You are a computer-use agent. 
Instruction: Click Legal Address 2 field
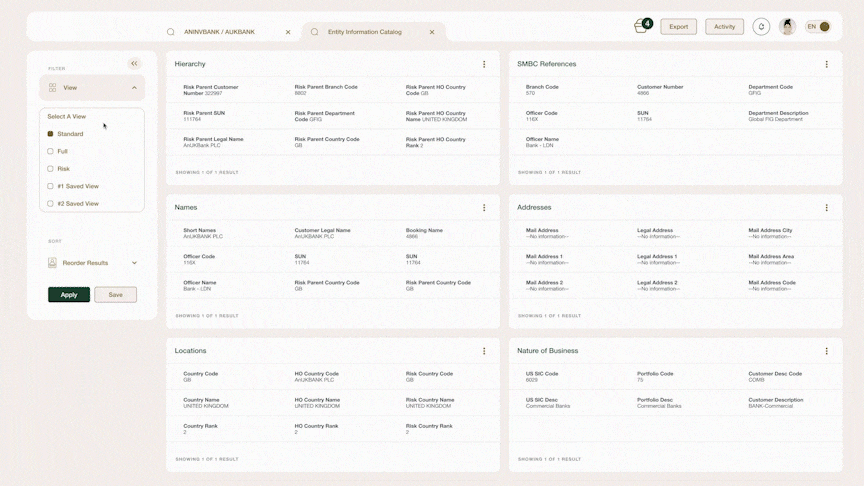click(x=658, y=285)
